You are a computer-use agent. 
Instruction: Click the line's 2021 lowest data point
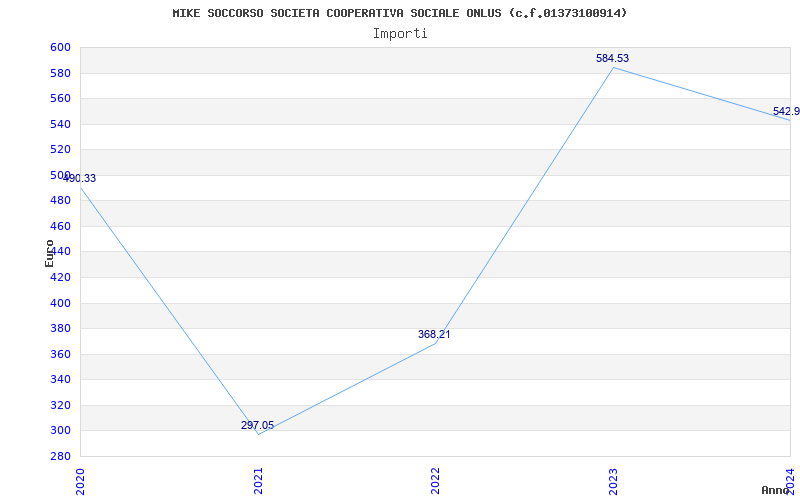[x=258, y=434]
